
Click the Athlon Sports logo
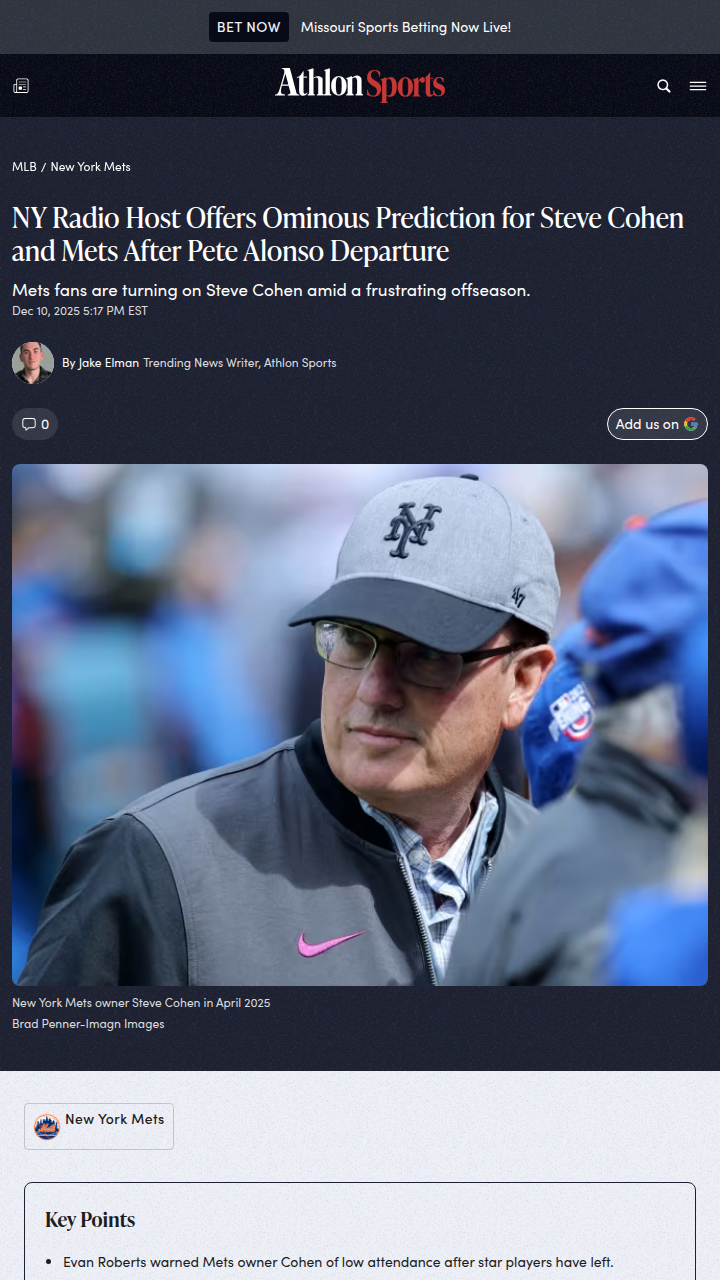click(x=360, y=85)
